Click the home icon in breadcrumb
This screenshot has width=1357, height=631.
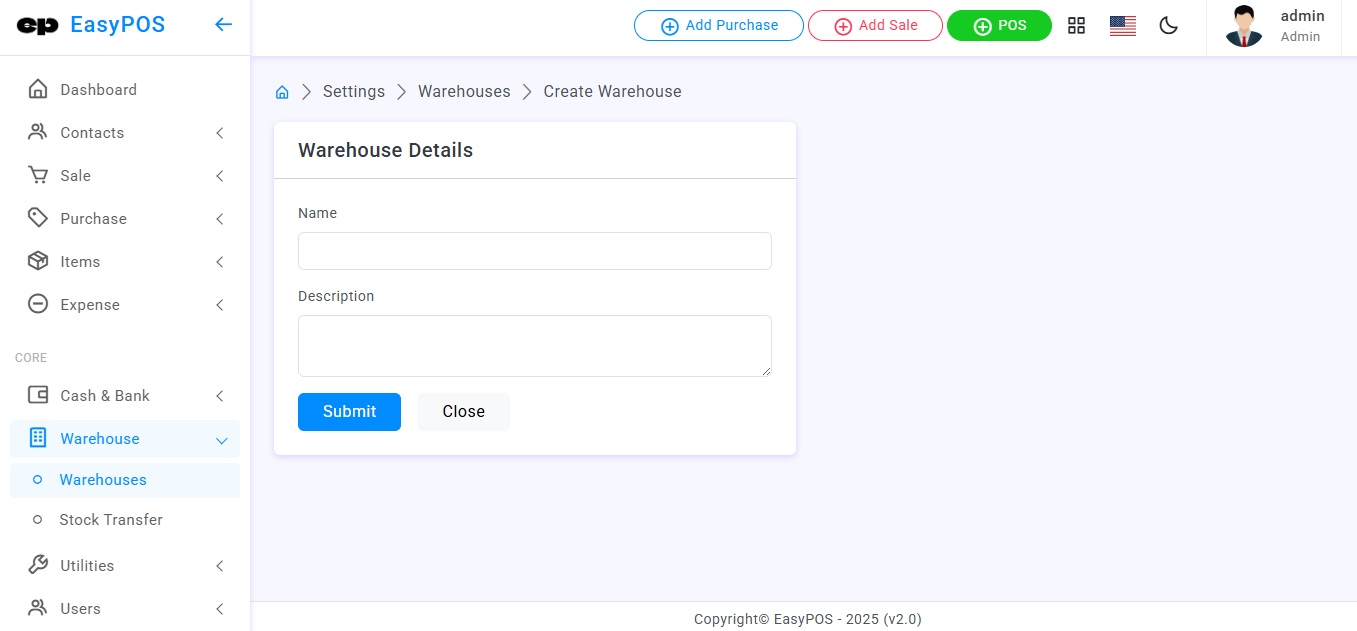[x=282, y=92]
